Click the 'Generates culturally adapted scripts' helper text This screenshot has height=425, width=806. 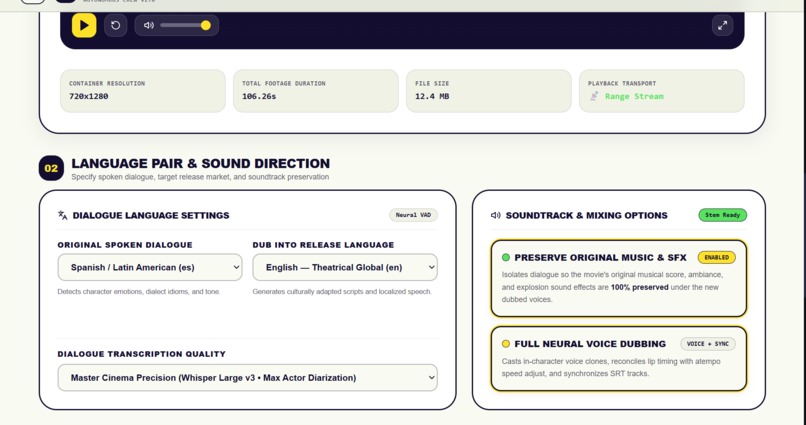(342, 291)
